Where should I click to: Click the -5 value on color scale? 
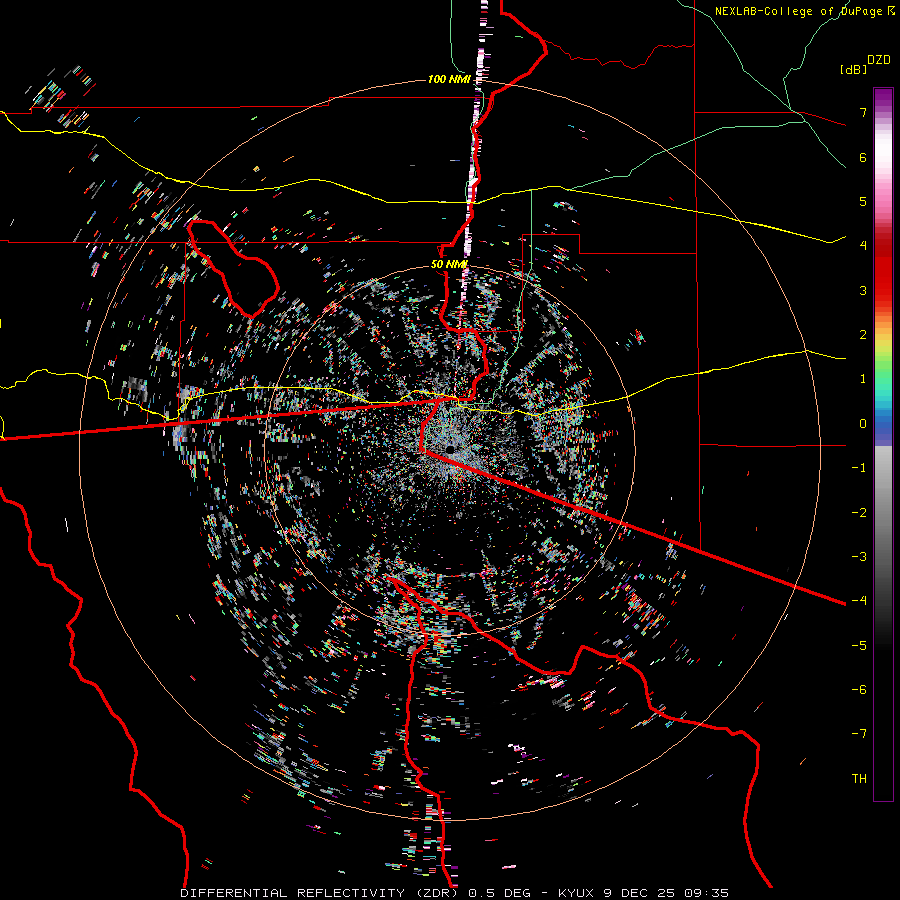859,645
